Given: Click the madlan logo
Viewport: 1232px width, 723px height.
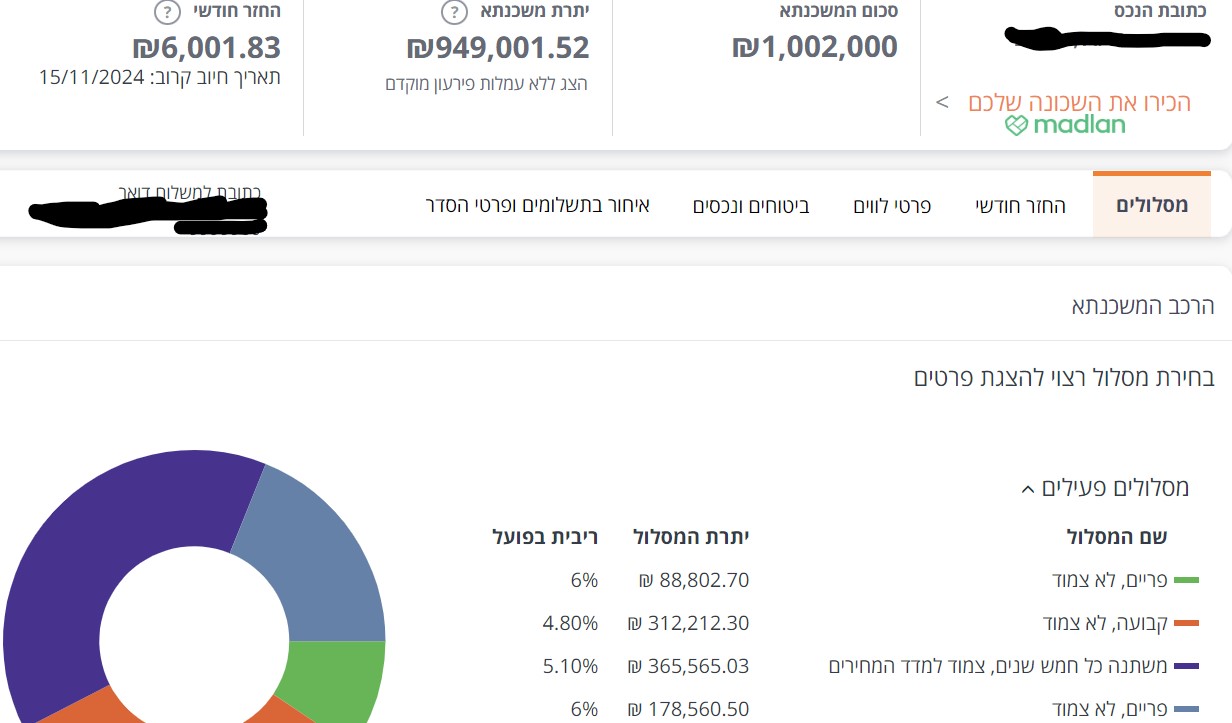Looking at the screenshot, I should coord(1065,125).
